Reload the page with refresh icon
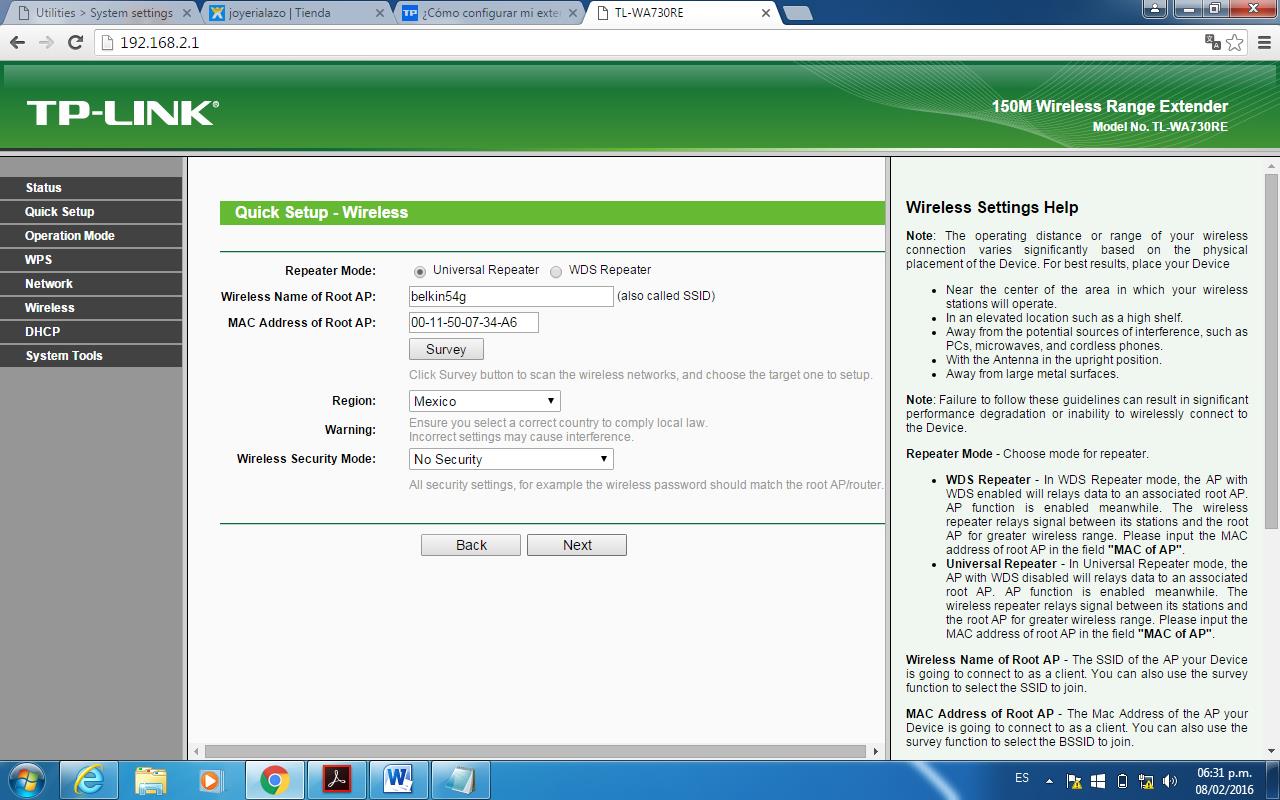 coord(75,42)
